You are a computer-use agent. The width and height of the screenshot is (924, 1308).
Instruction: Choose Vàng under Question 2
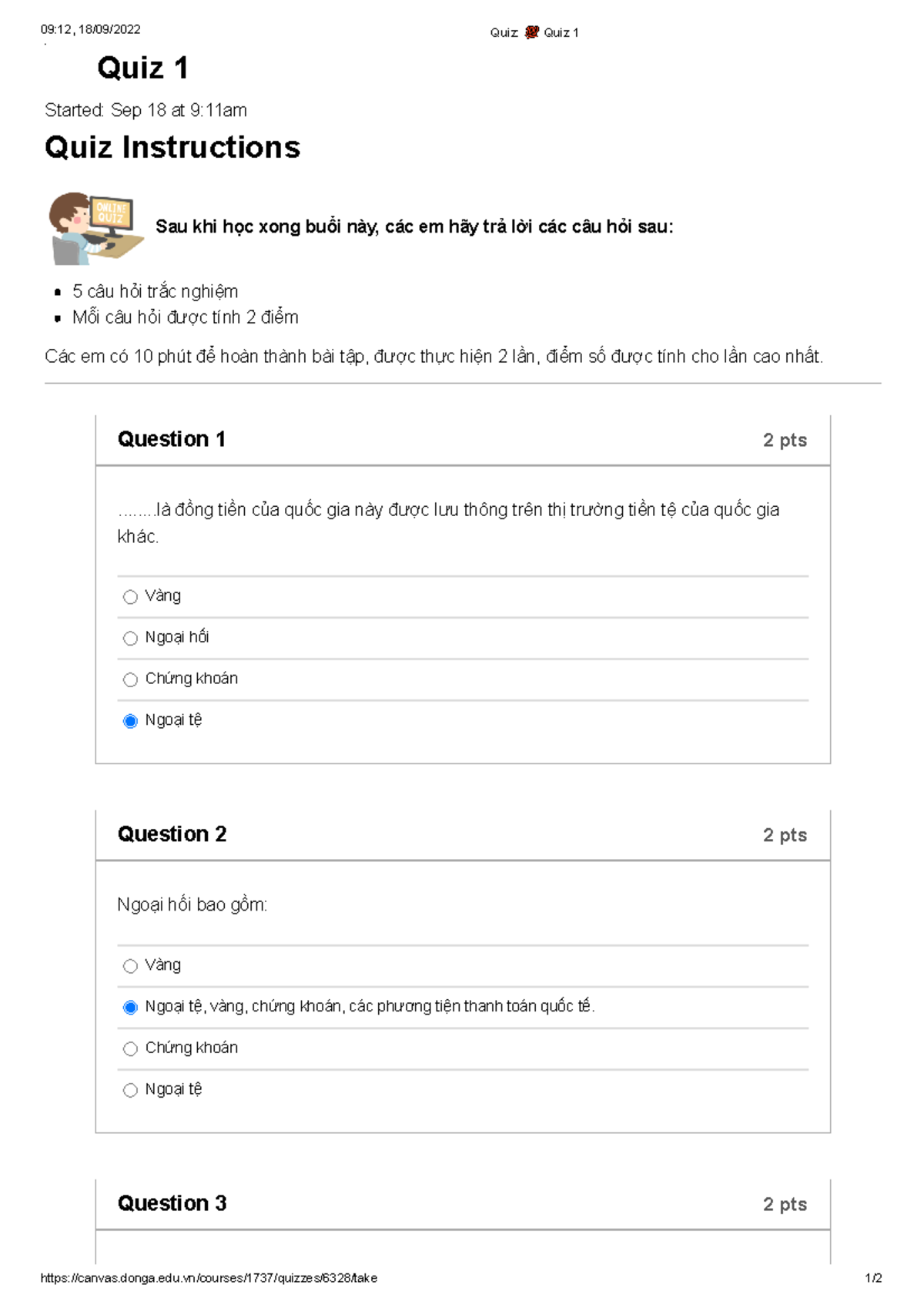[130, 966]
